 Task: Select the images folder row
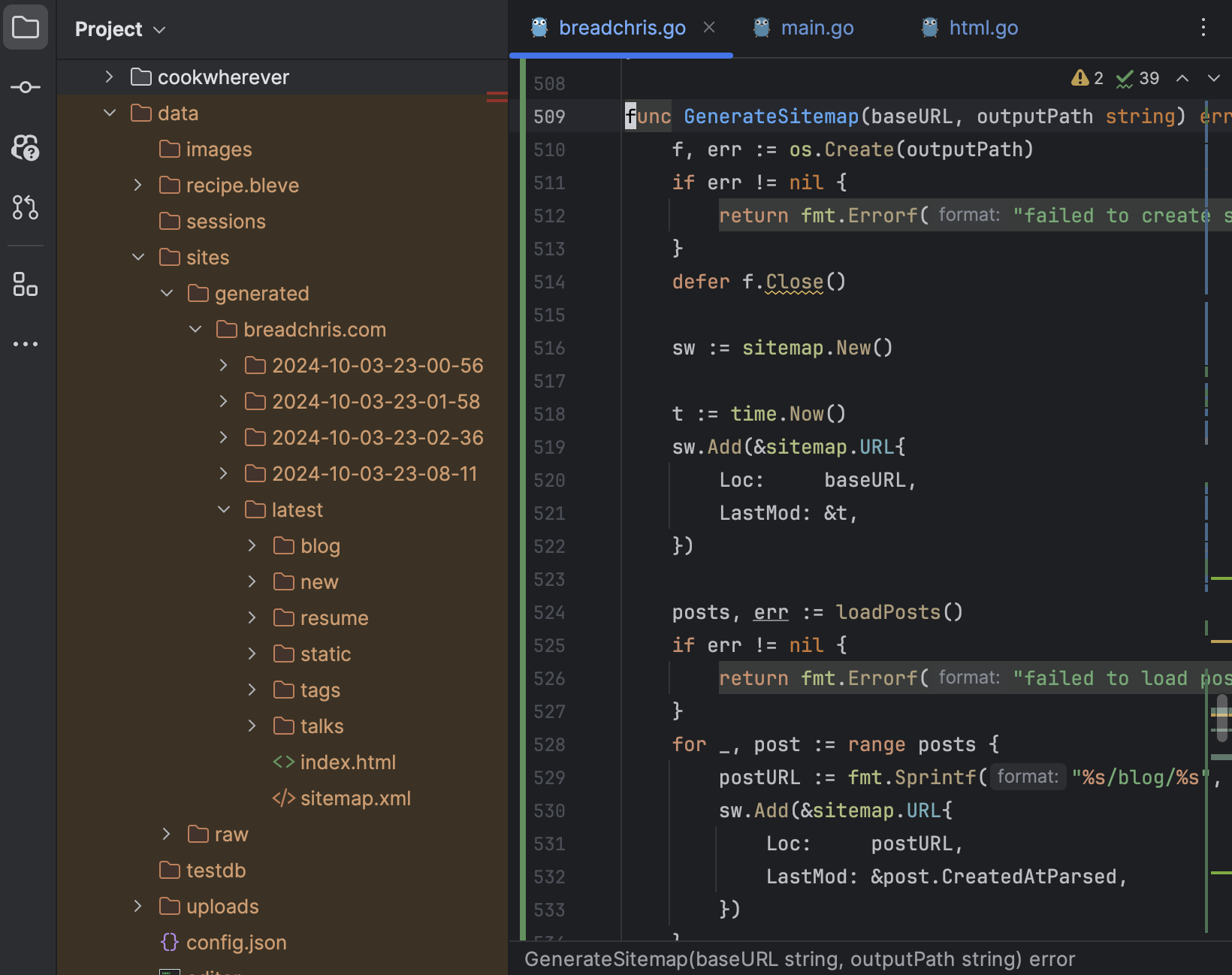tap(282, 149)
